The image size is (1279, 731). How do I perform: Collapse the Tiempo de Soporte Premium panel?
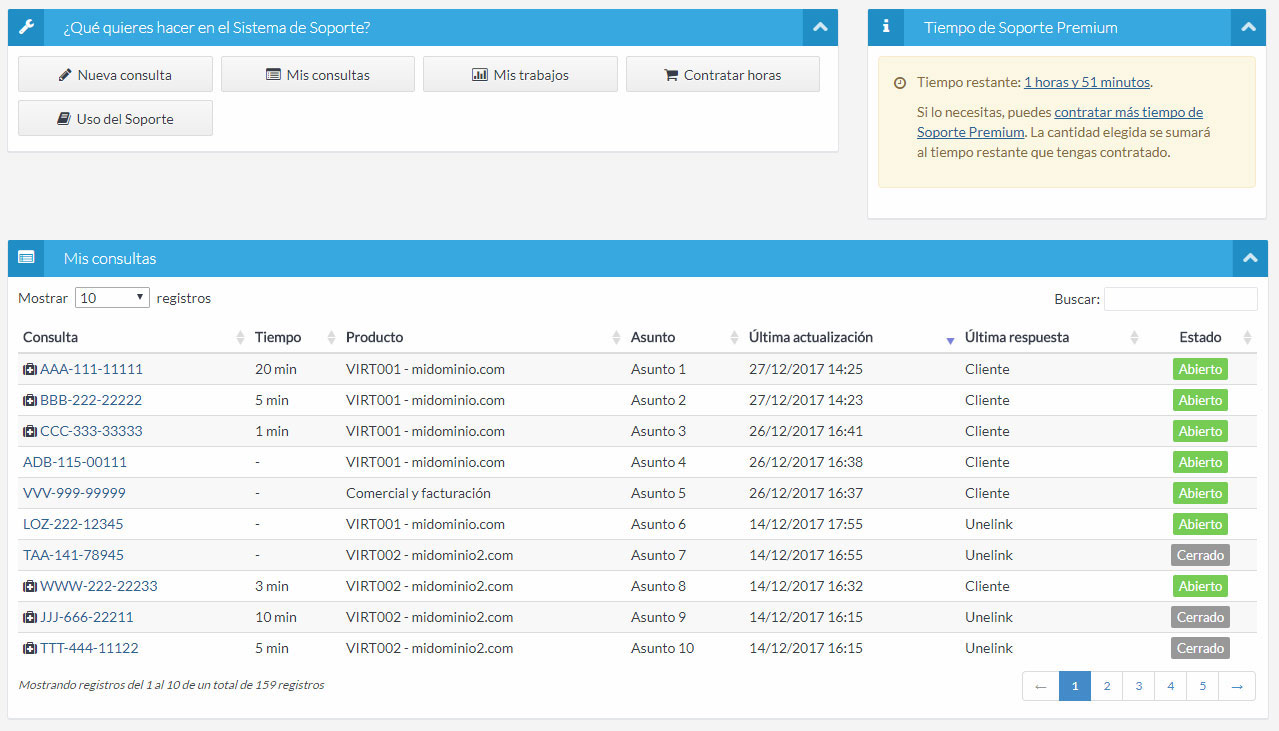pos(1248,27)
